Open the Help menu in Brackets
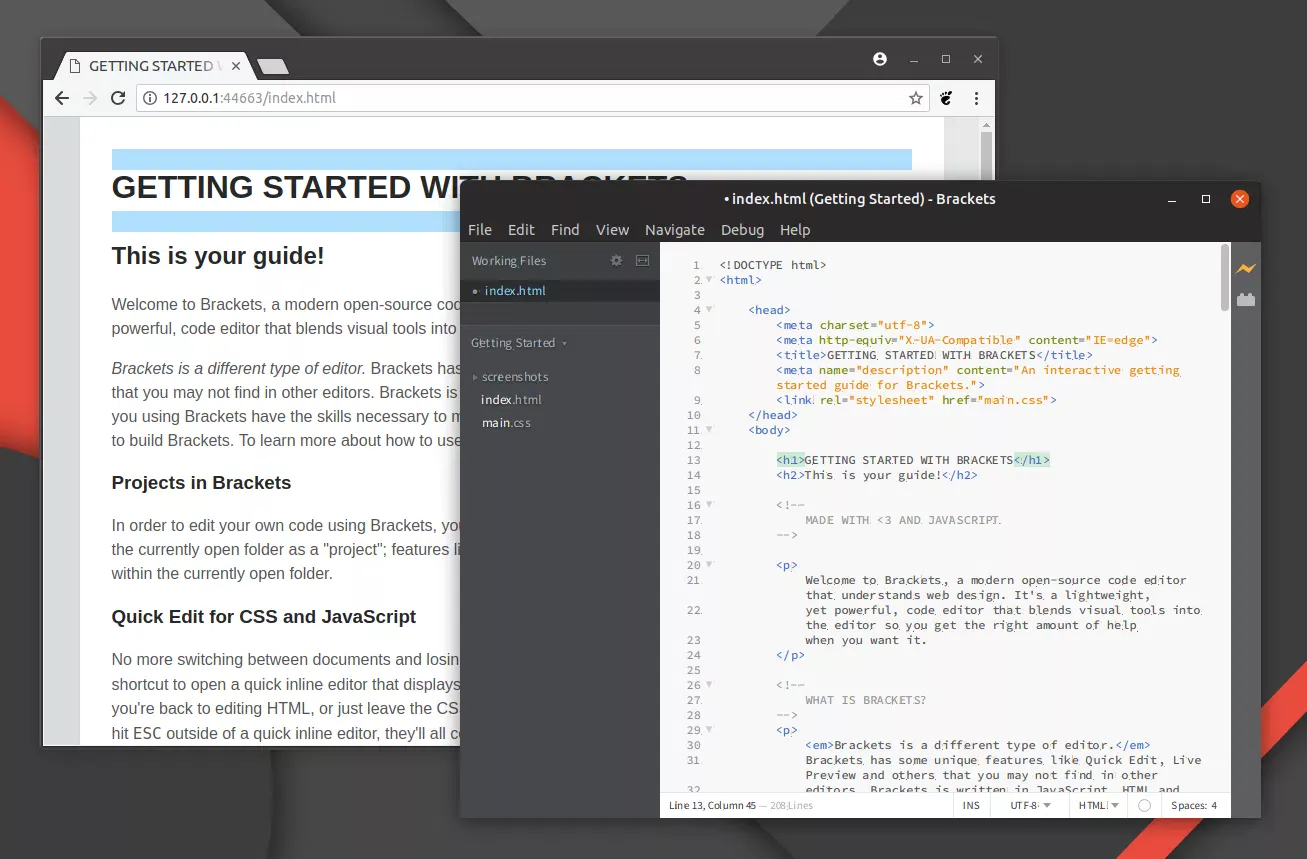Image resolution: width=1307 pixels, height=859 pixels. pyautogui.click(x=795, y=230)
